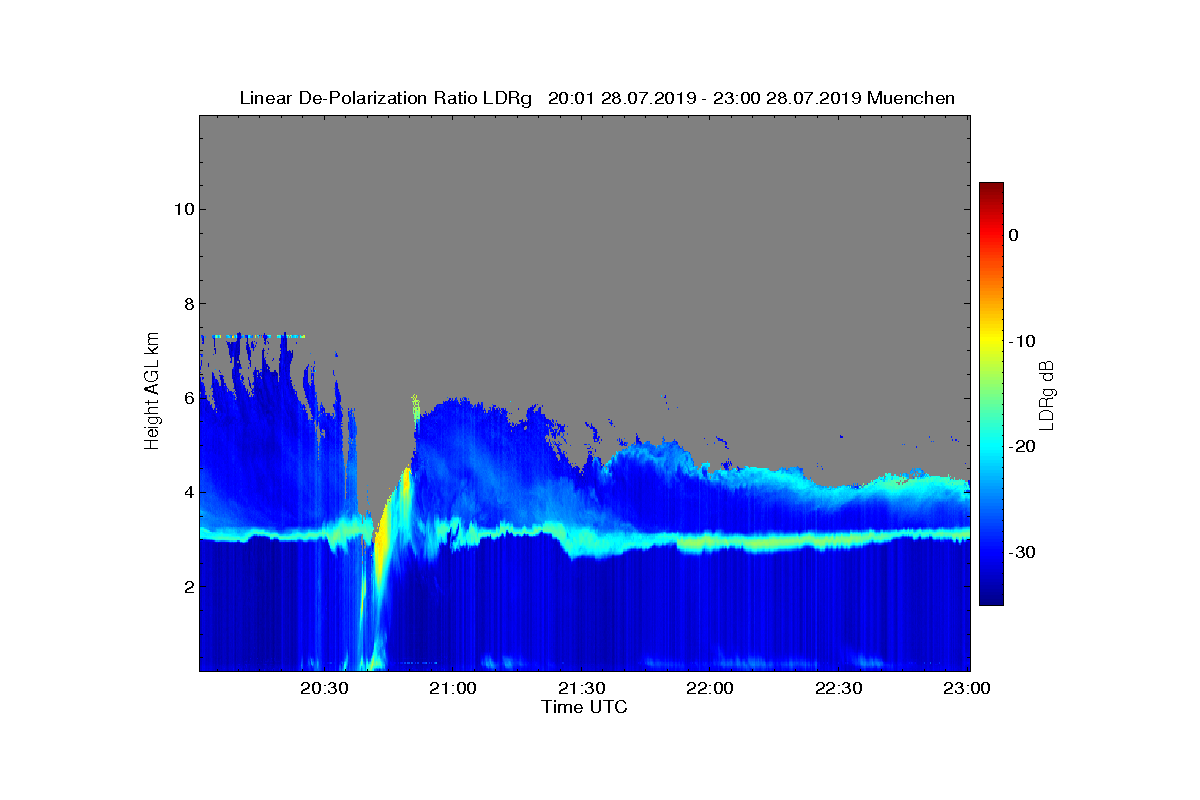
Task: Click the Time UTC axis label
Action: coord(585,707)
